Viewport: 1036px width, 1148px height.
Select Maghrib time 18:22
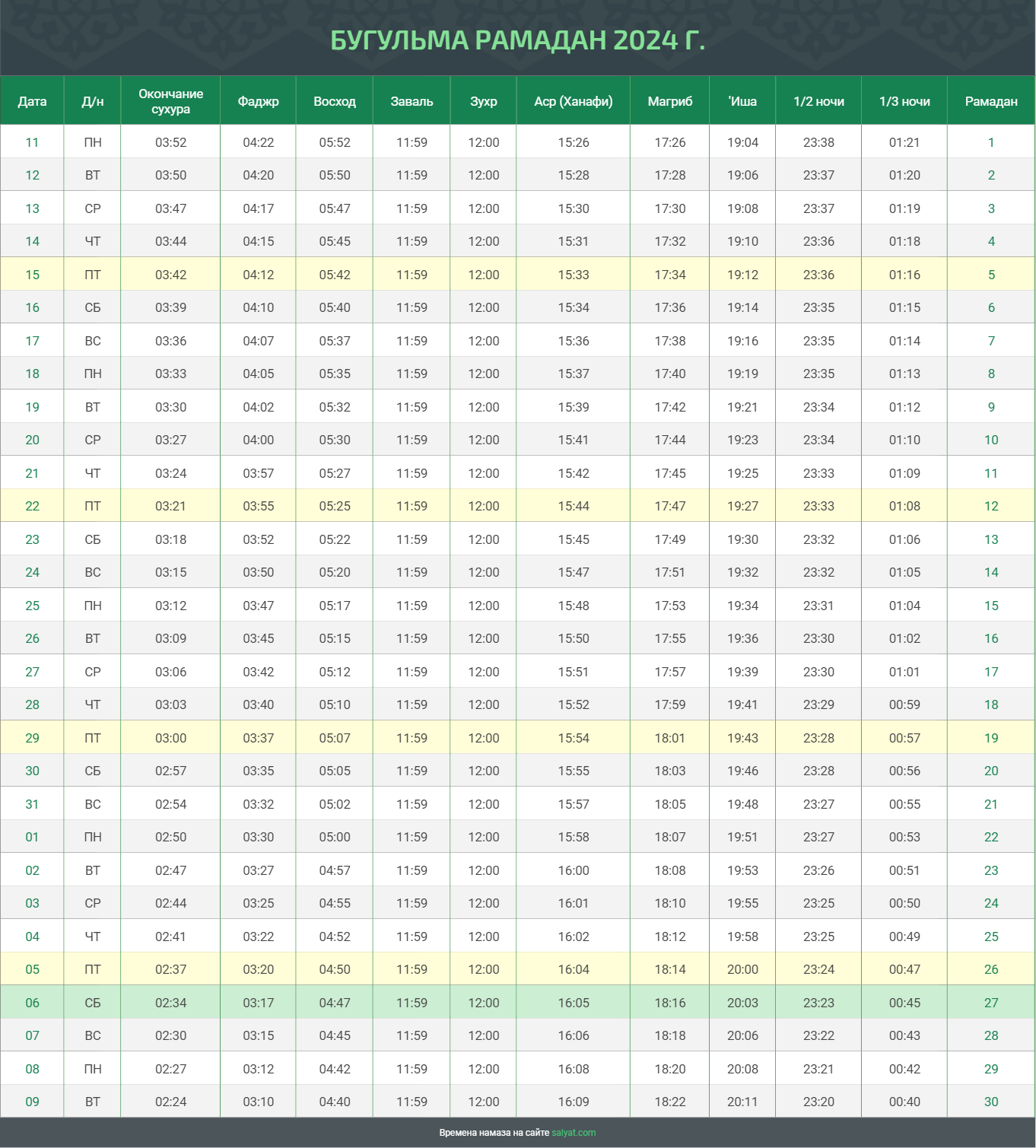pos(670,1102)
